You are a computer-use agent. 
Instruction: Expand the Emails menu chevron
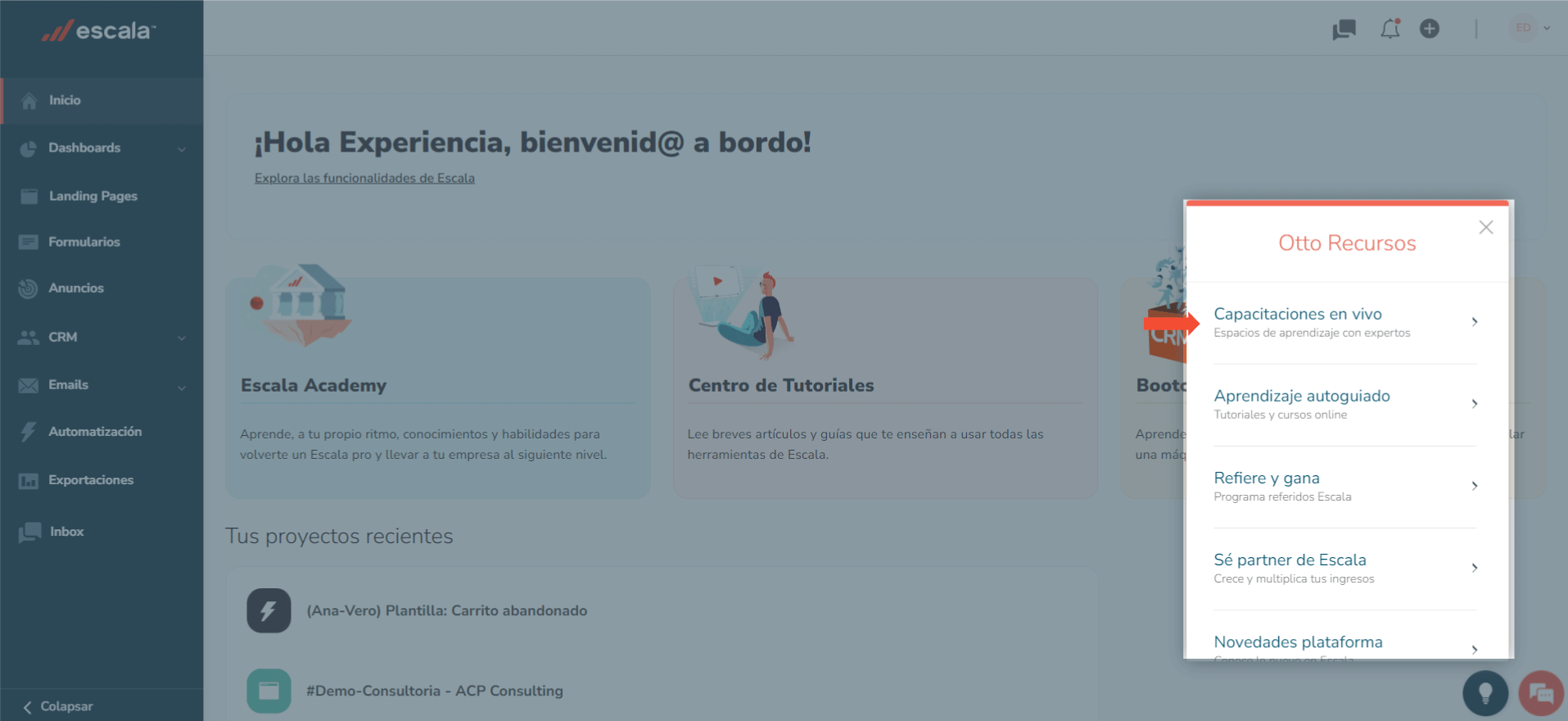(182, 388)
